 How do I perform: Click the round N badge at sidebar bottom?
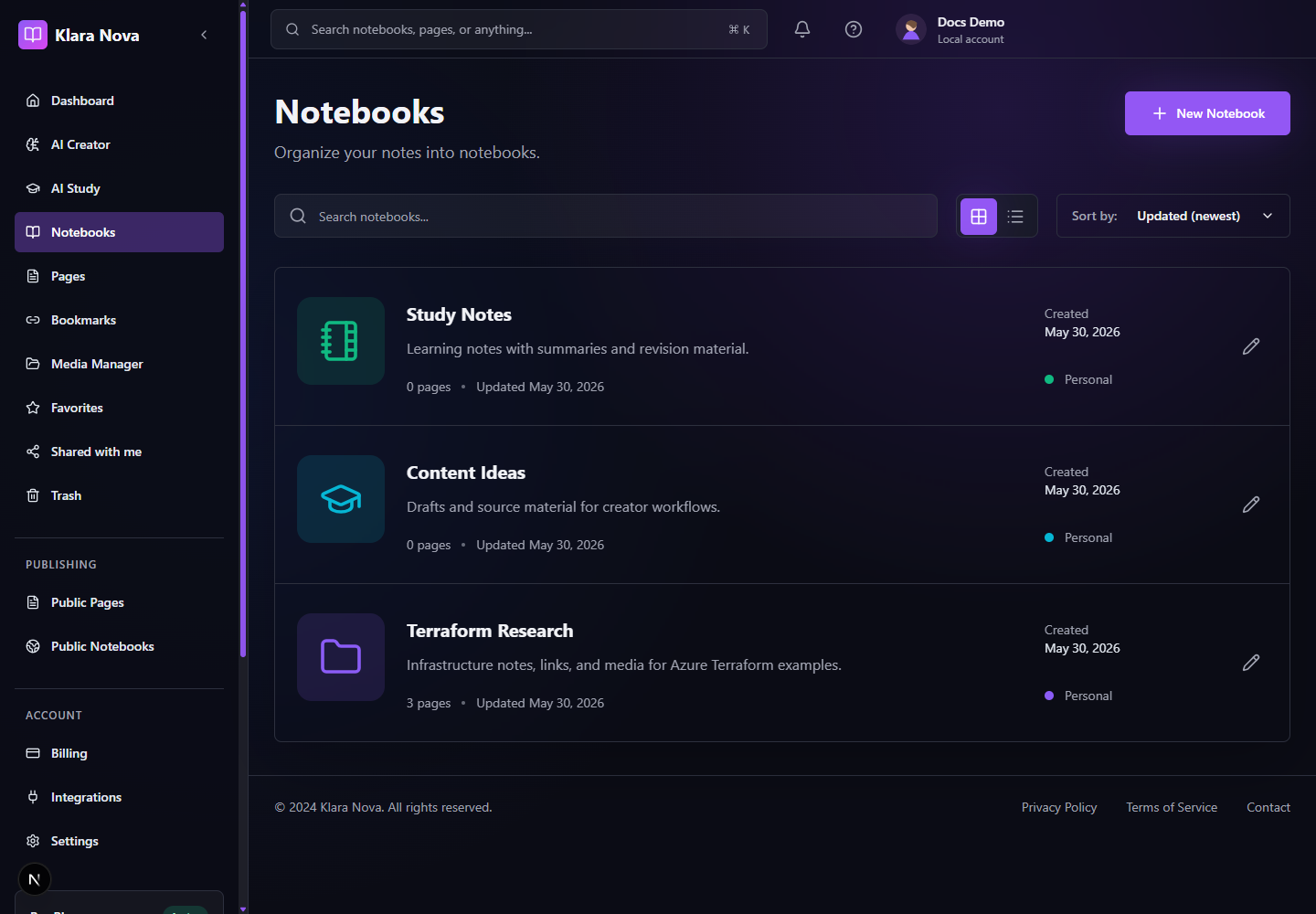point(35,879)
